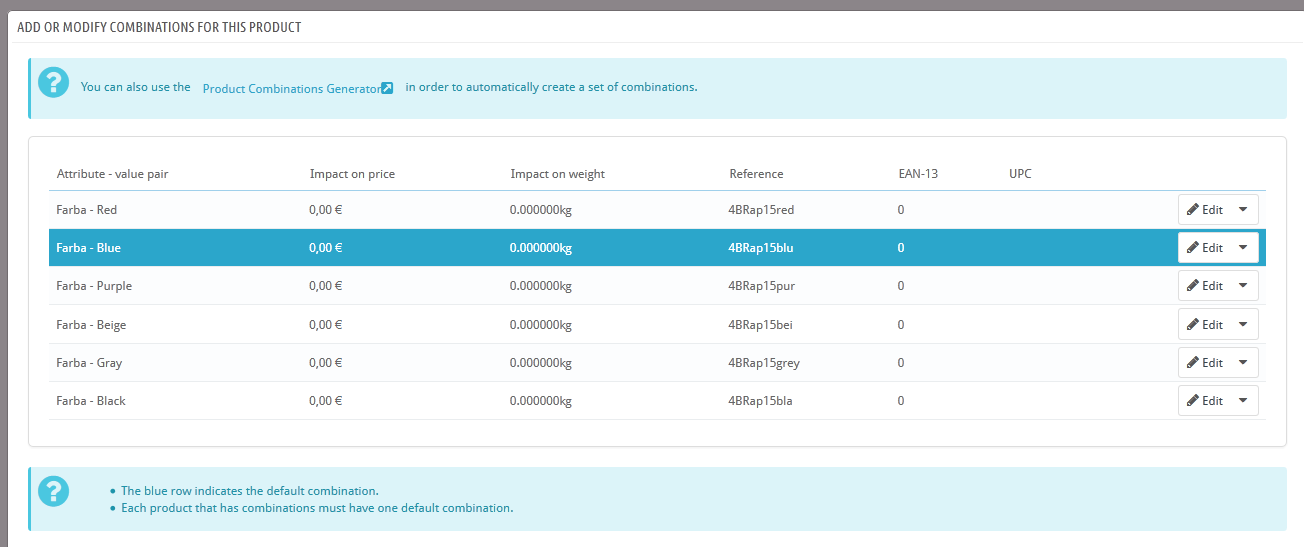Expand the dropdown arrow for Farba - Gray row
Image resolution: width=1304 pixels, height=547 pixels.
1243,363
